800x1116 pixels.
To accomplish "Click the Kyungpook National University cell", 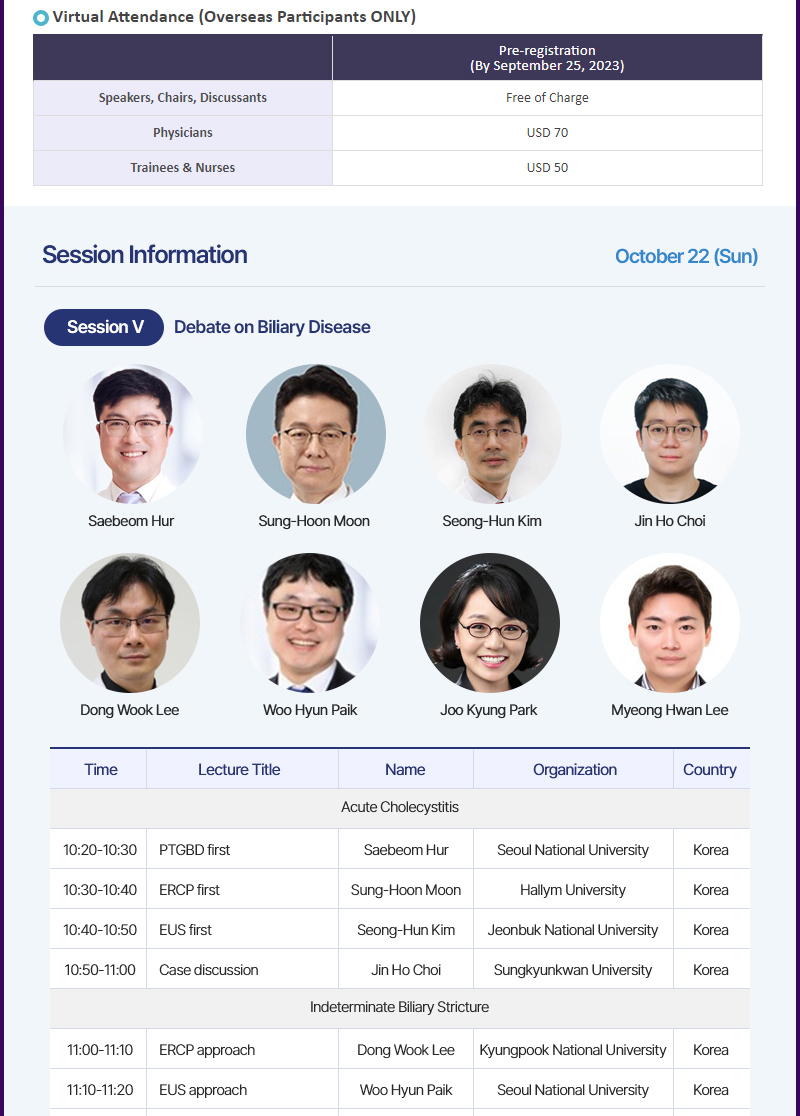I will tap(573, 1050).
